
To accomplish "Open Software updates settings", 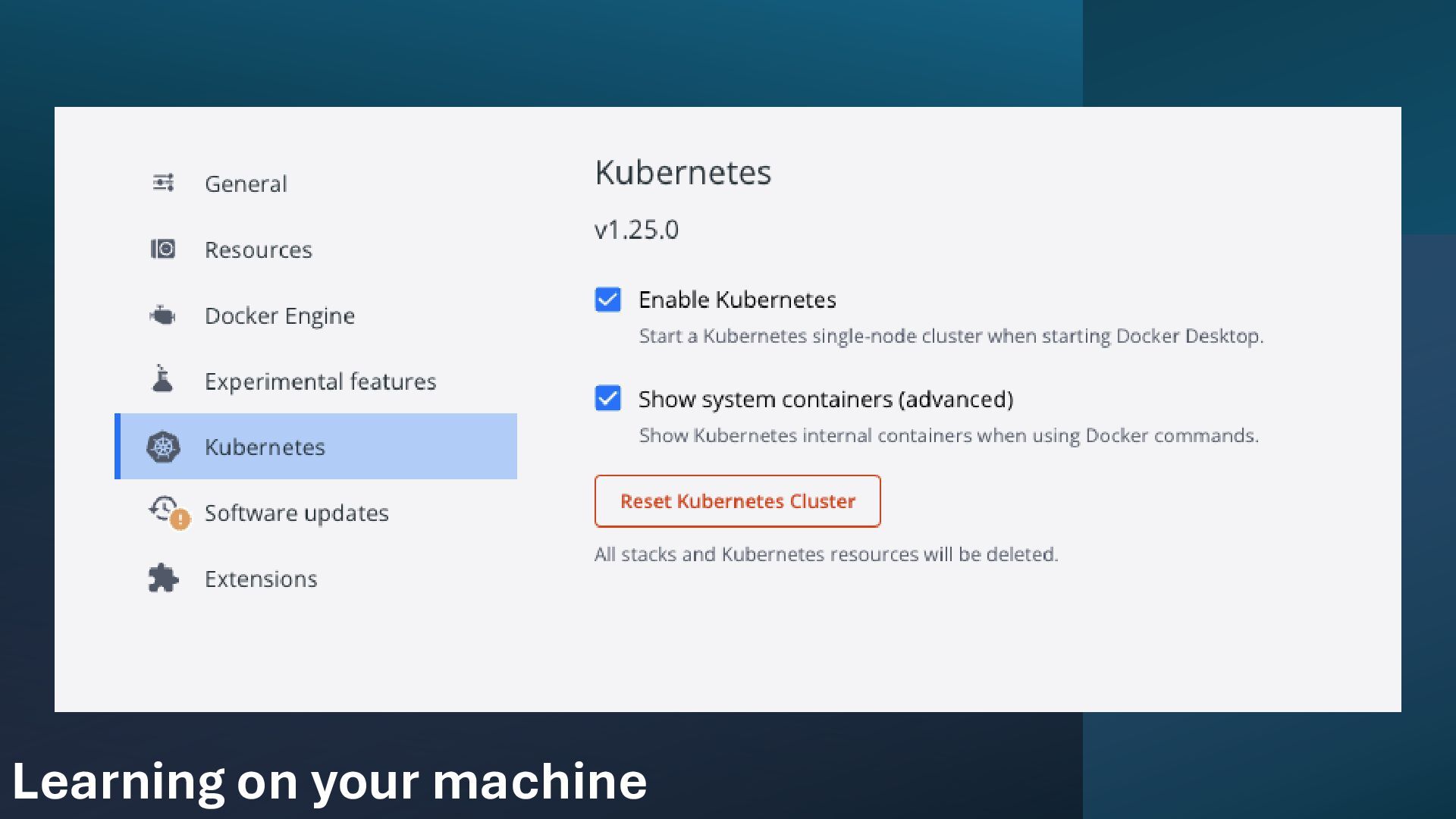I will 297,513.
